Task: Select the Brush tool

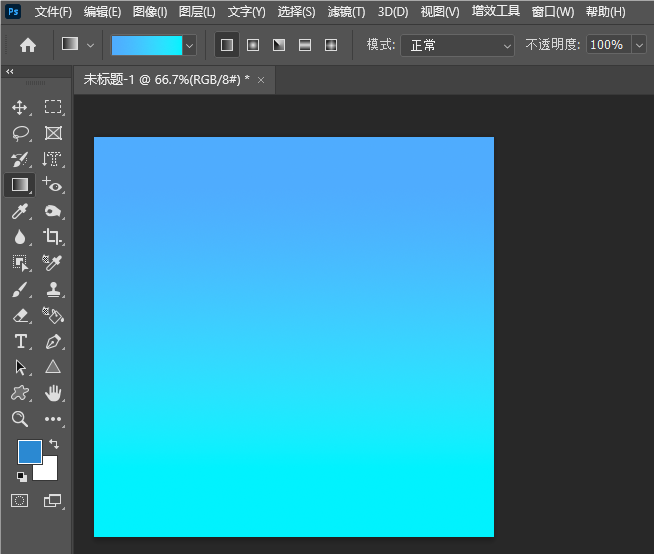Action: pyautogui.click(x=20, y=289)
